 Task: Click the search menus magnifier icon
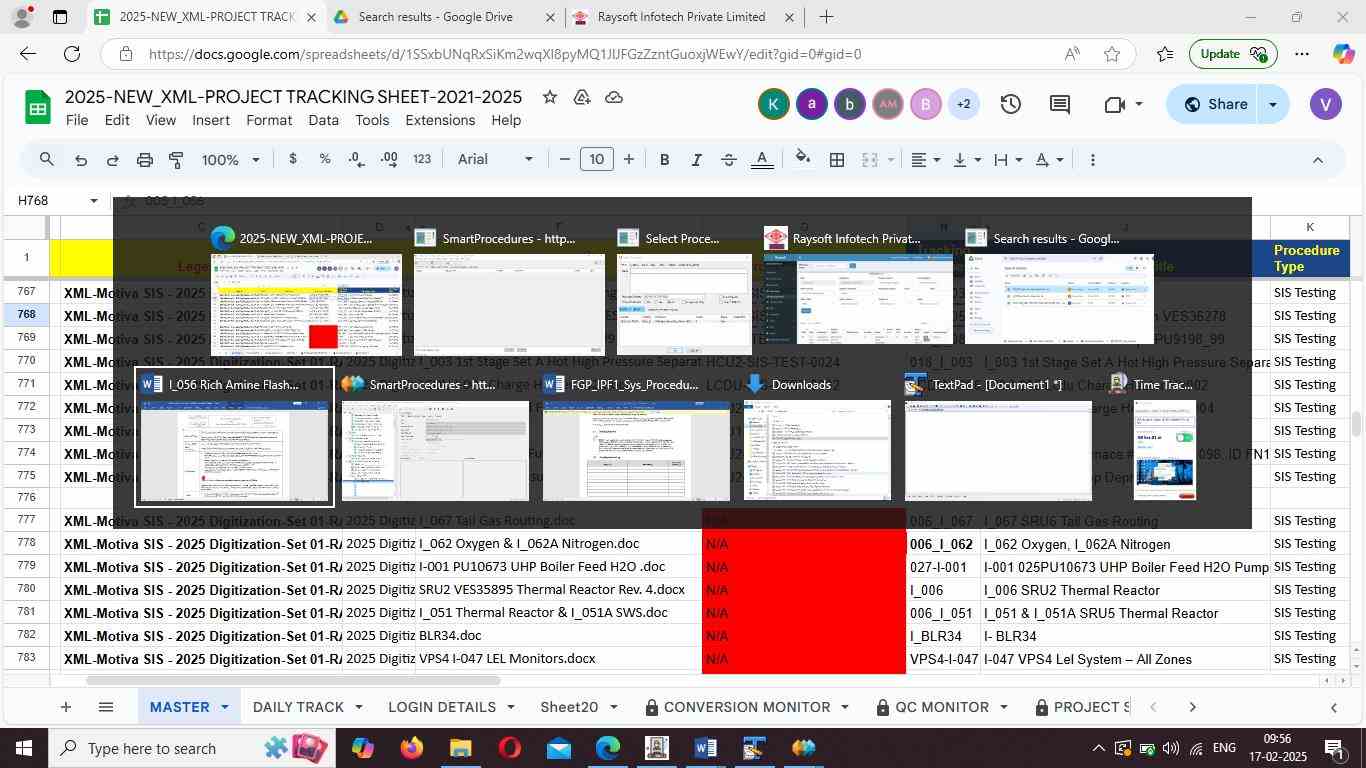pyautogui.click(x=47, y=160)
